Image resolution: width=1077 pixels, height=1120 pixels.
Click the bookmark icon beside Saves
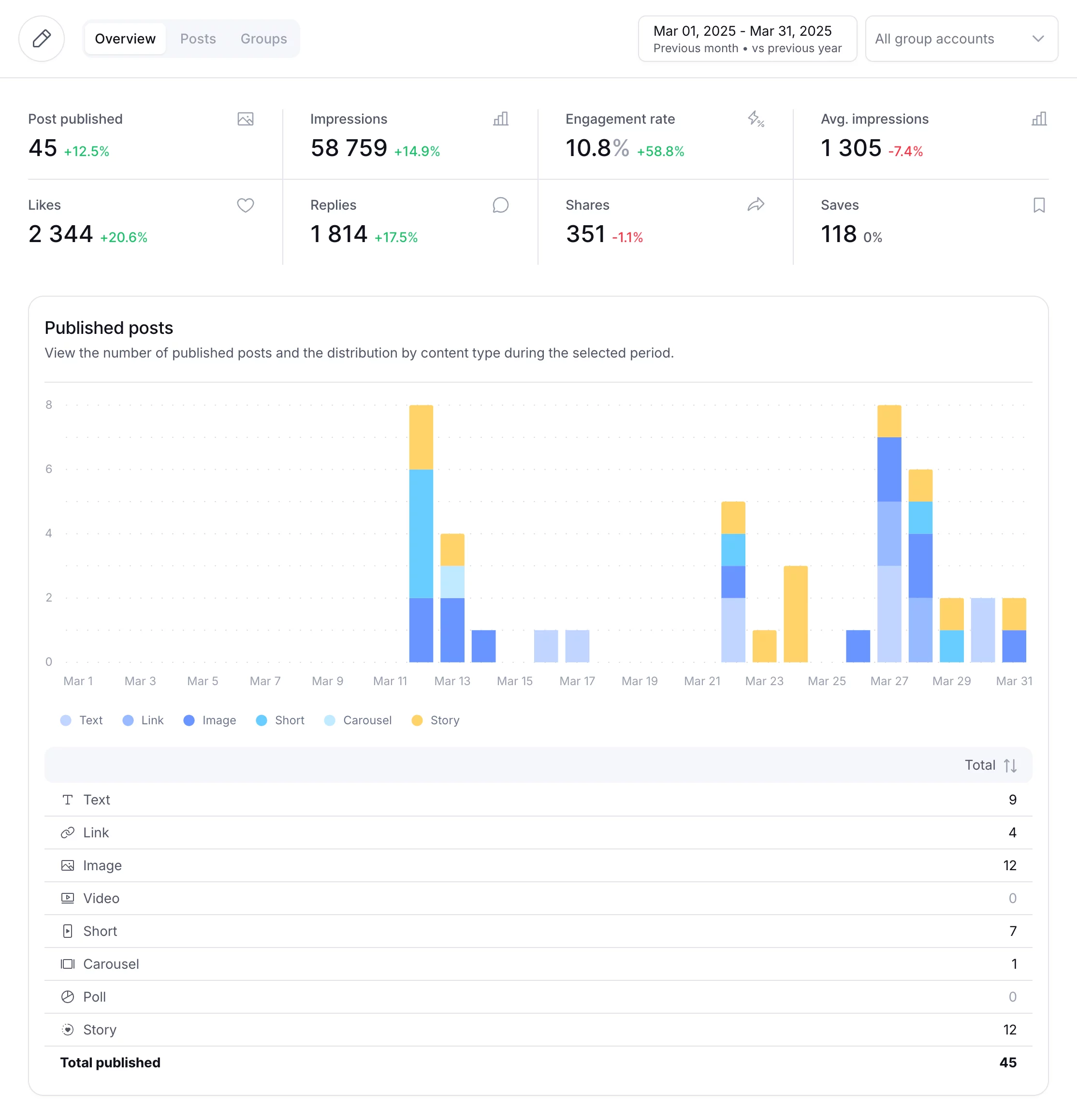[x=1039, y=205]
